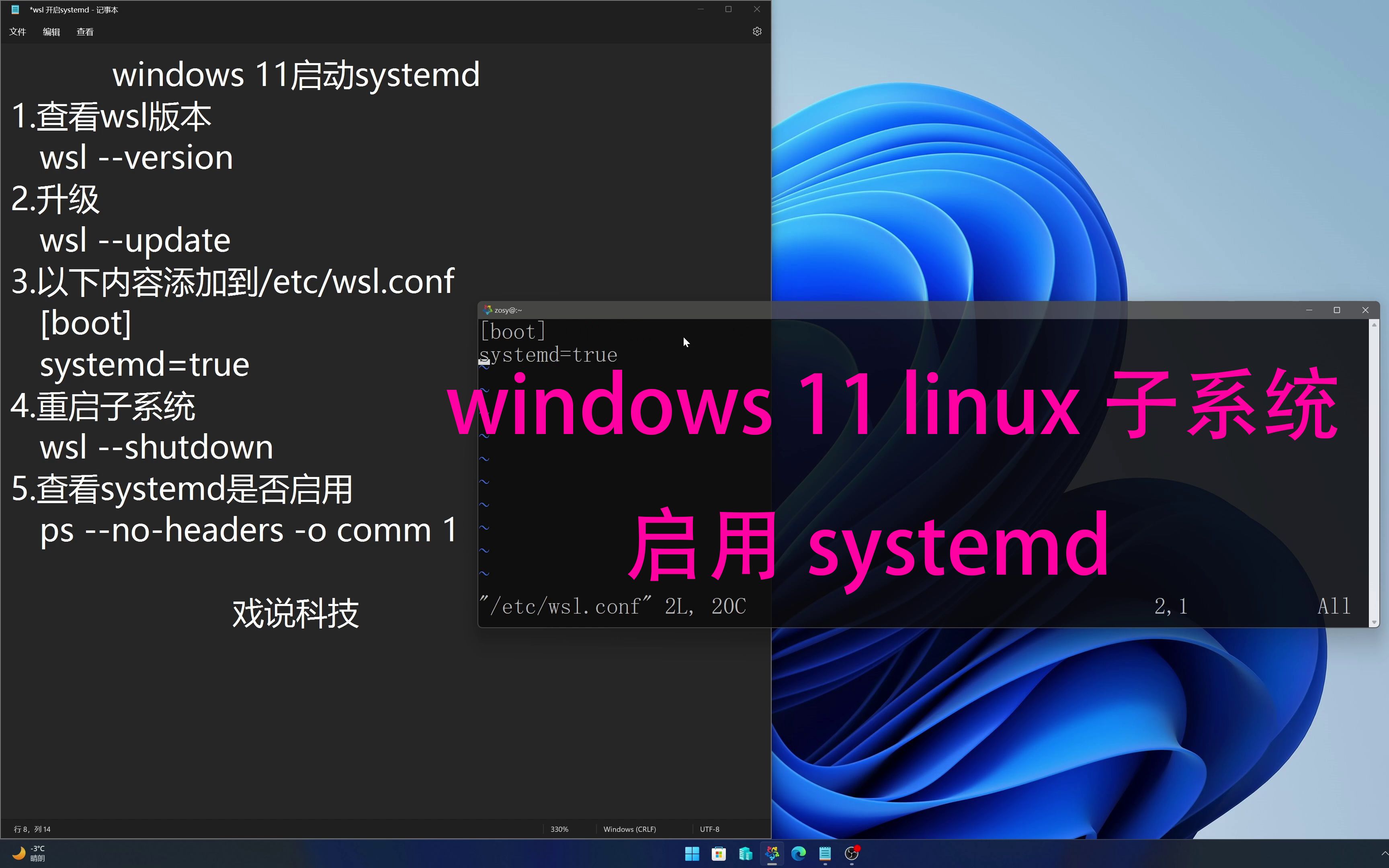
Task: Click the 行 8, 列 14 position indicator
Action: point(32,829)
